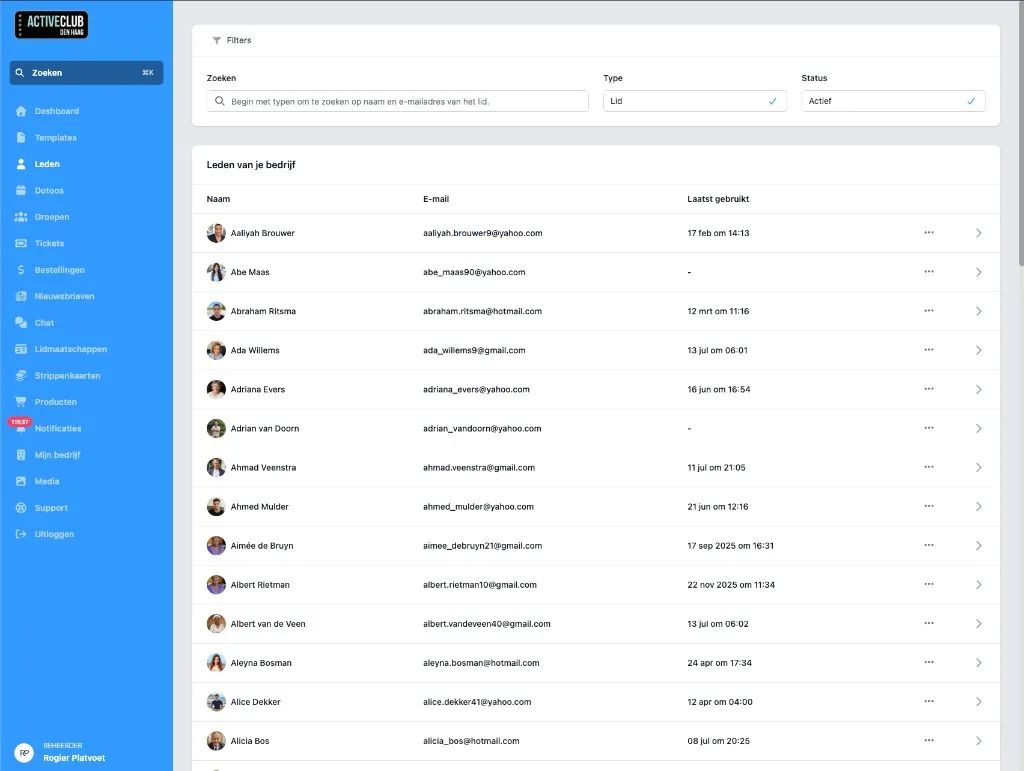This screenshot has width=1024, height=771.
Task: Open more options for Ahmed Mulder
Action: point(929,506)
